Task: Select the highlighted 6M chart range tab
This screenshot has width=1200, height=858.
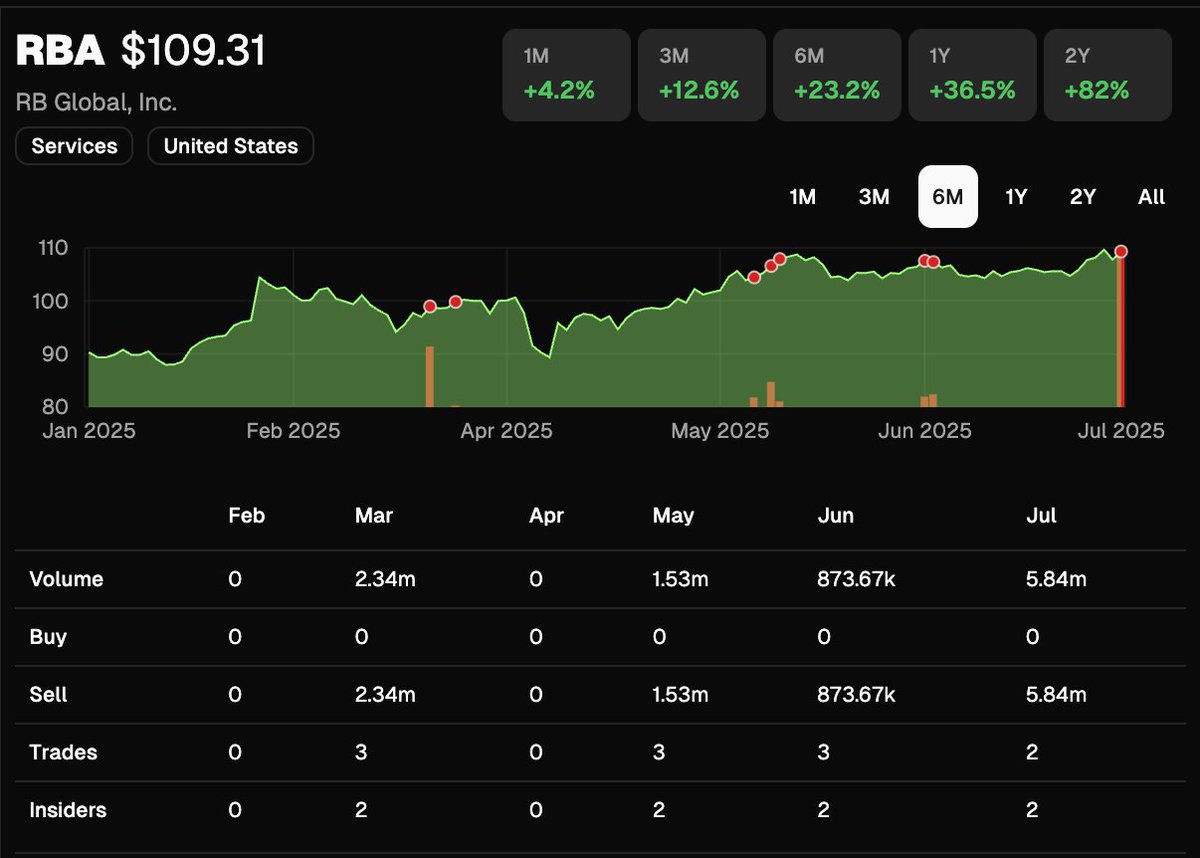Action: point(948,197)
